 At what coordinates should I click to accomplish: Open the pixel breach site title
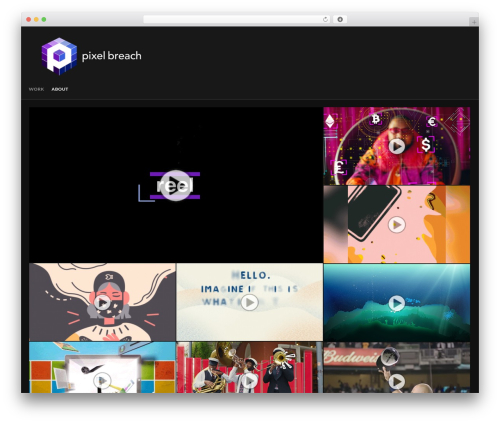pos(112,56)
